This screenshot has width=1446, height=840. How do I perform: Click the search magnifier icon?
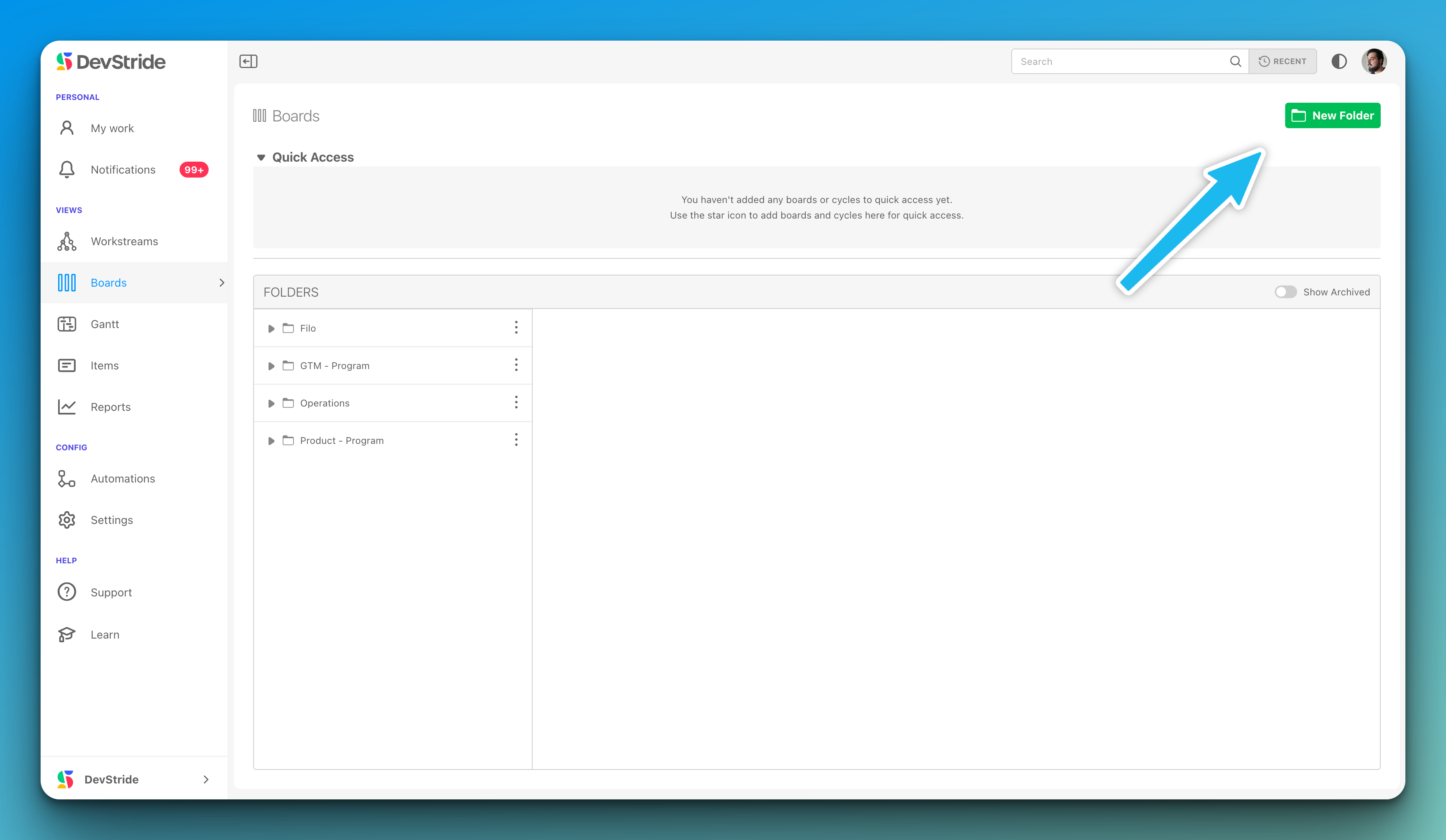click(1235, 61)
